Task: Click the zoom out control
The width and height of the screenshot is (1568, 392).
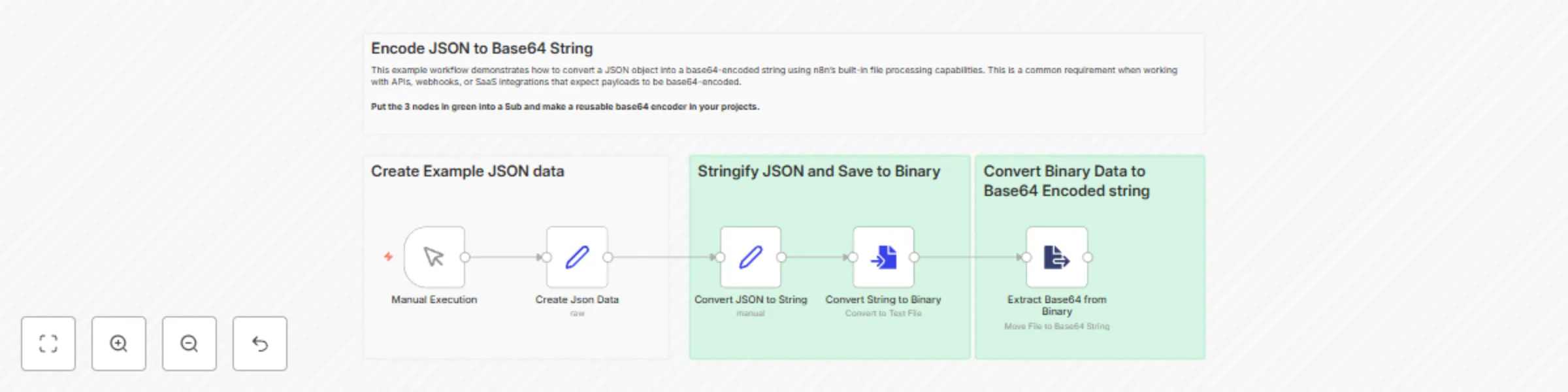Action: pyautogui.click(x=189, y=344)
